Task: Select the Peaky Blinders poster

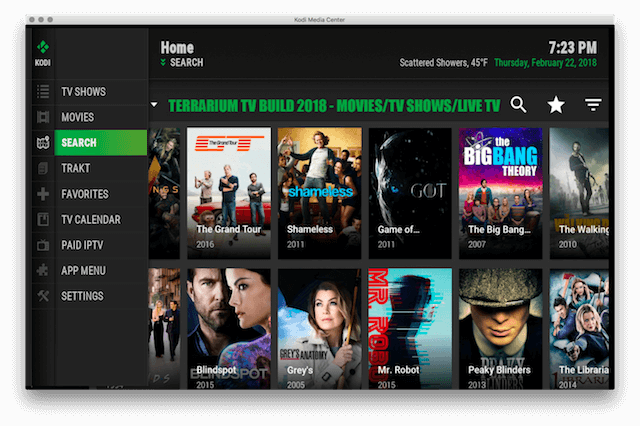Action: coord(501,328)
